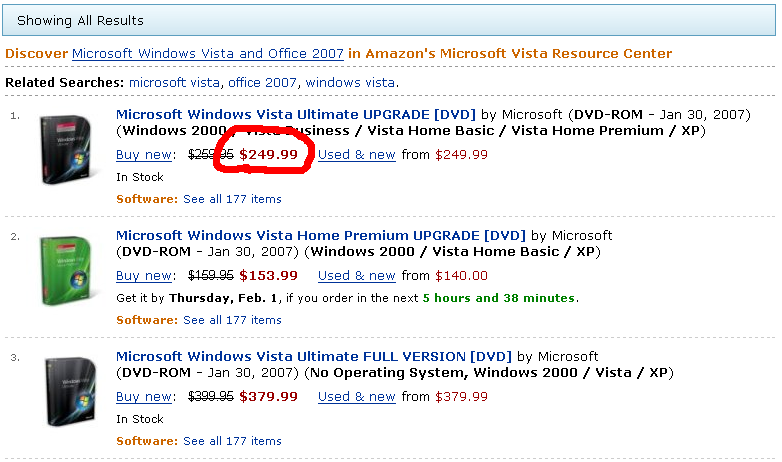This screenshot has width=782, height=462.
Task: Open Used & new offers for Ultimate UPGRADE
Action: click(x=357, y=155)
